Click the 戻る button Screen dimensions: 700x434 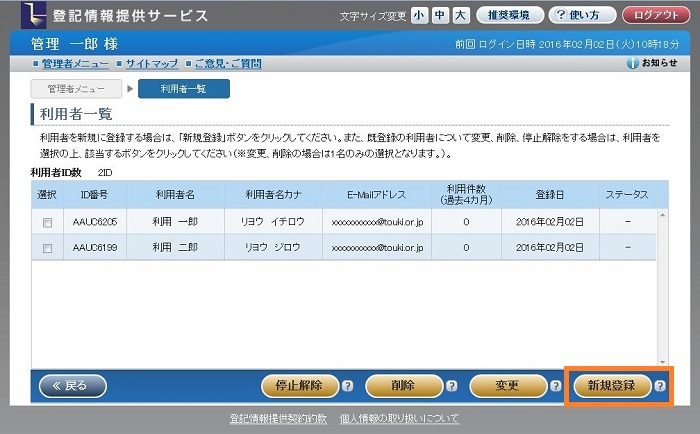coord(73,386)
